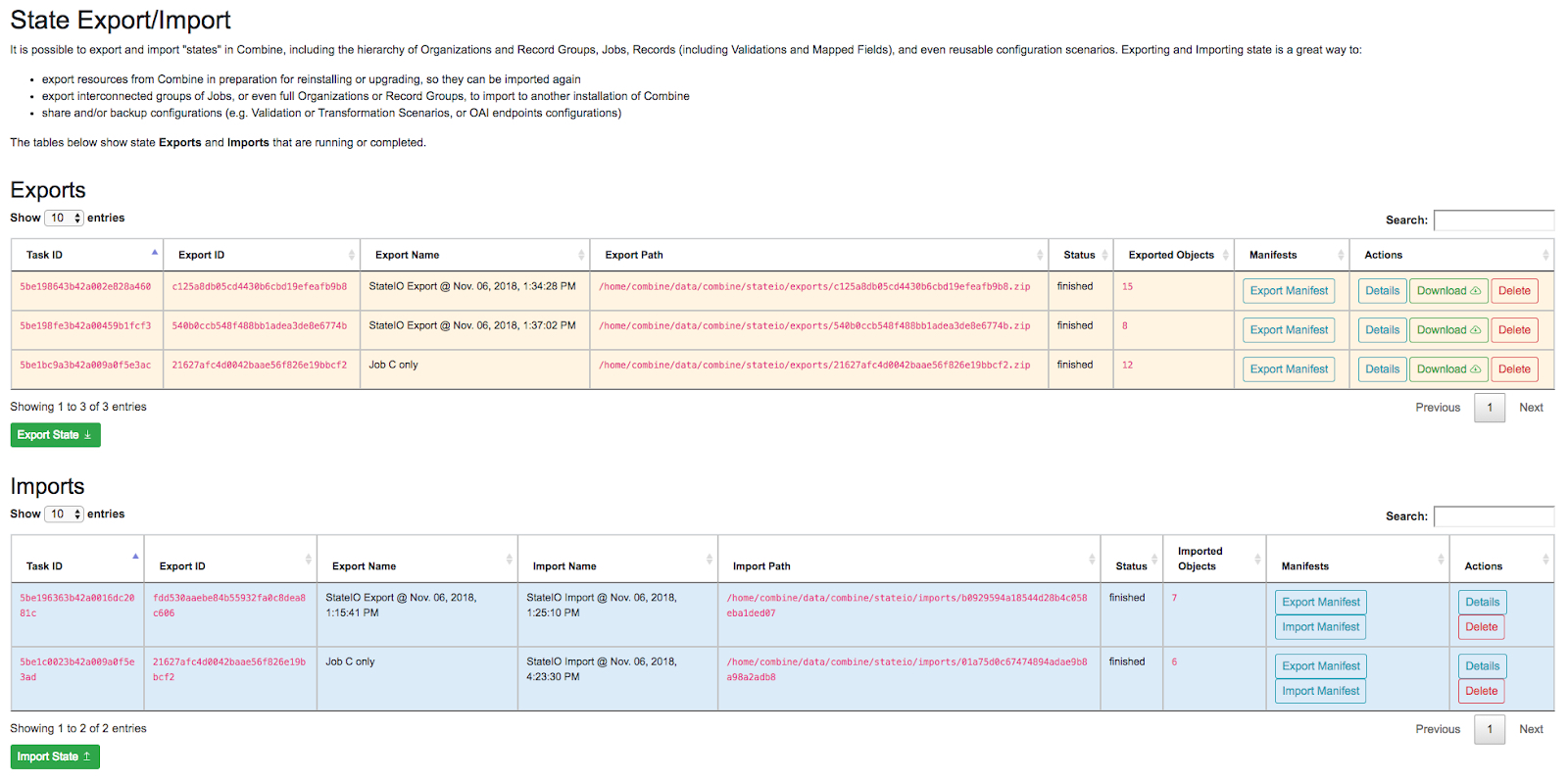Sort Exports table by Export Path
Image resolution: width=1568 pixels, height=782 pixels.
pyautogui.click(x=818, y=255)
